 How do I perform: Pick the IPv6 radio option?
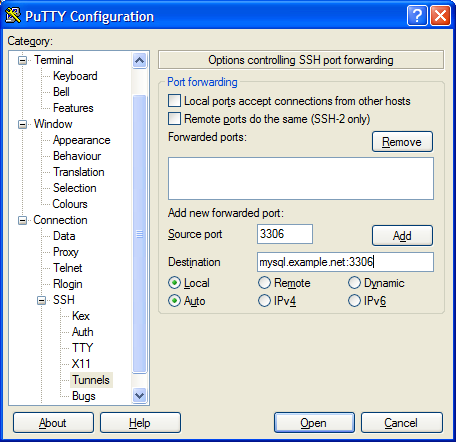coord(354,301)
